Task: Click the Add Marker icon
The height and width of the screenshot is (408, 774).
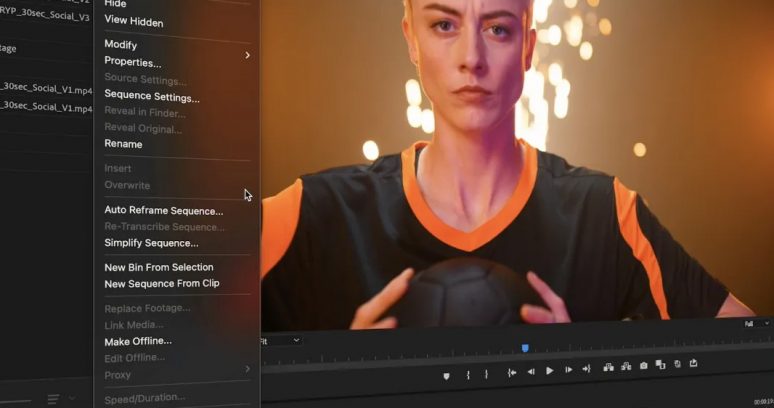Action: click(x=447, y=375)
